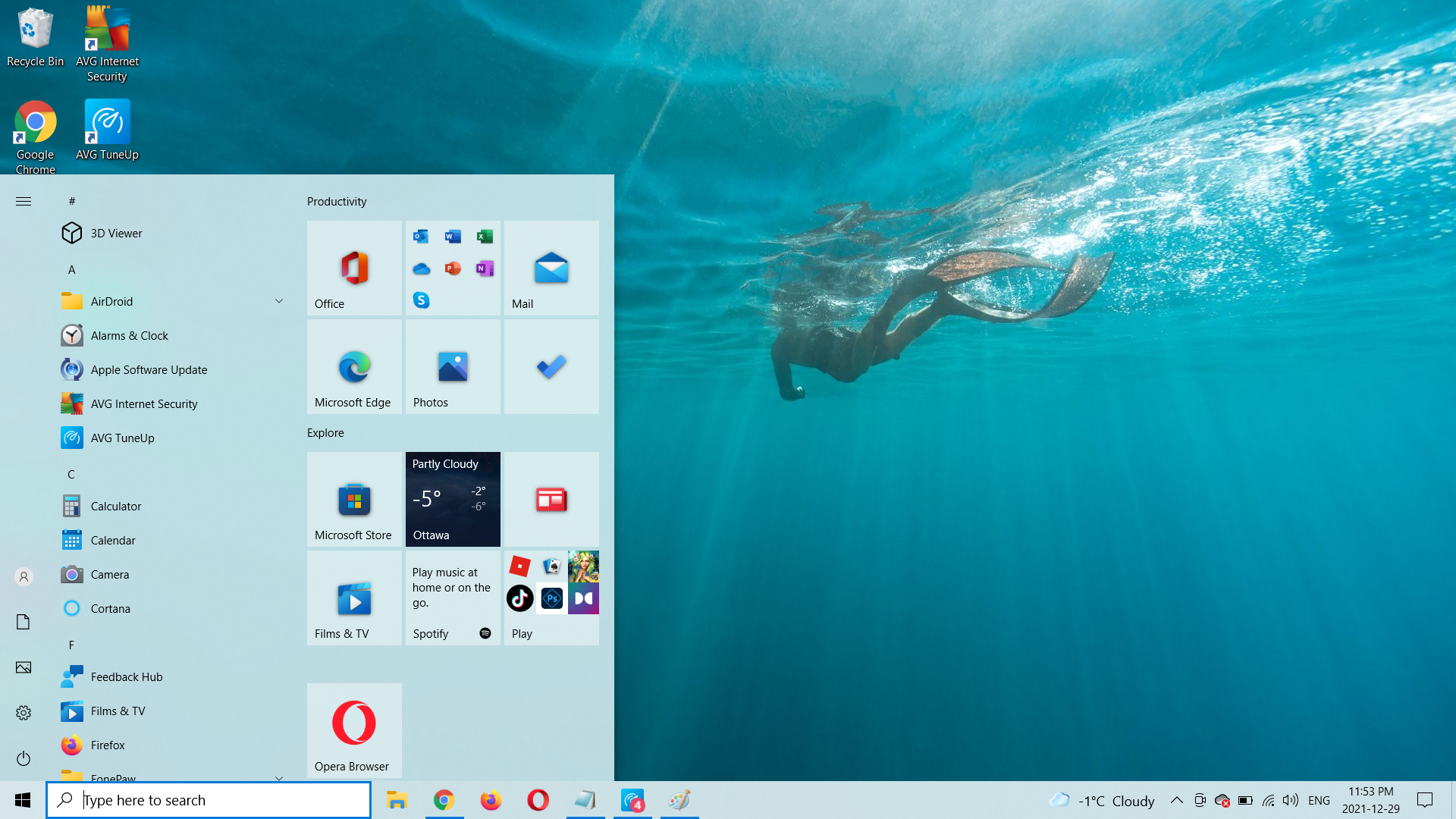Viewport: 1456px width, 819px height.
Task: Launch Cortana from app list
Action: point(174,608)
